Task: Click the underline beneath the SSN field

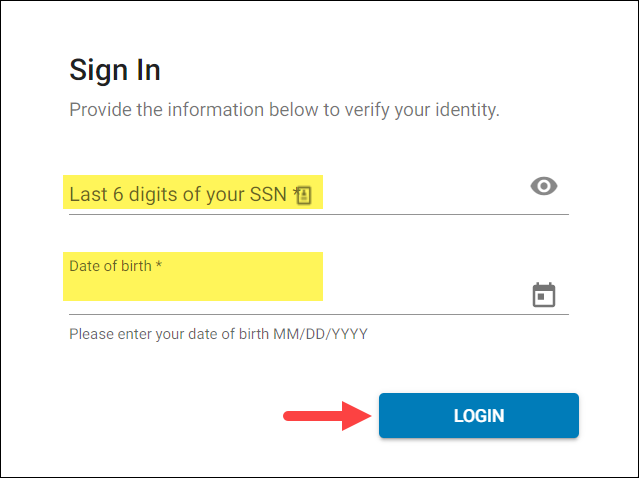Action: 319,214
